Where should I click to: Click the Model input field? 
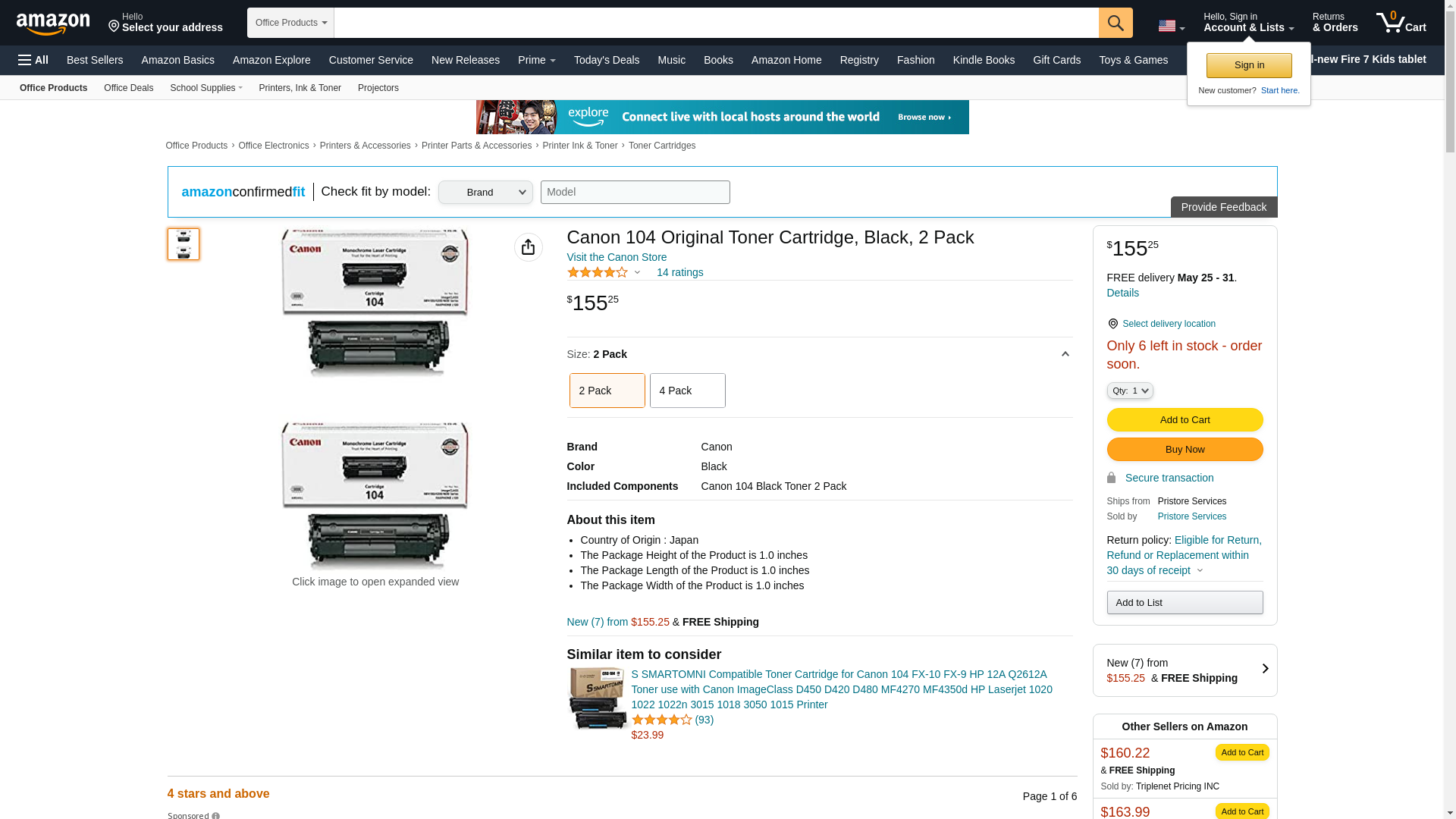[x=635, y=192]
